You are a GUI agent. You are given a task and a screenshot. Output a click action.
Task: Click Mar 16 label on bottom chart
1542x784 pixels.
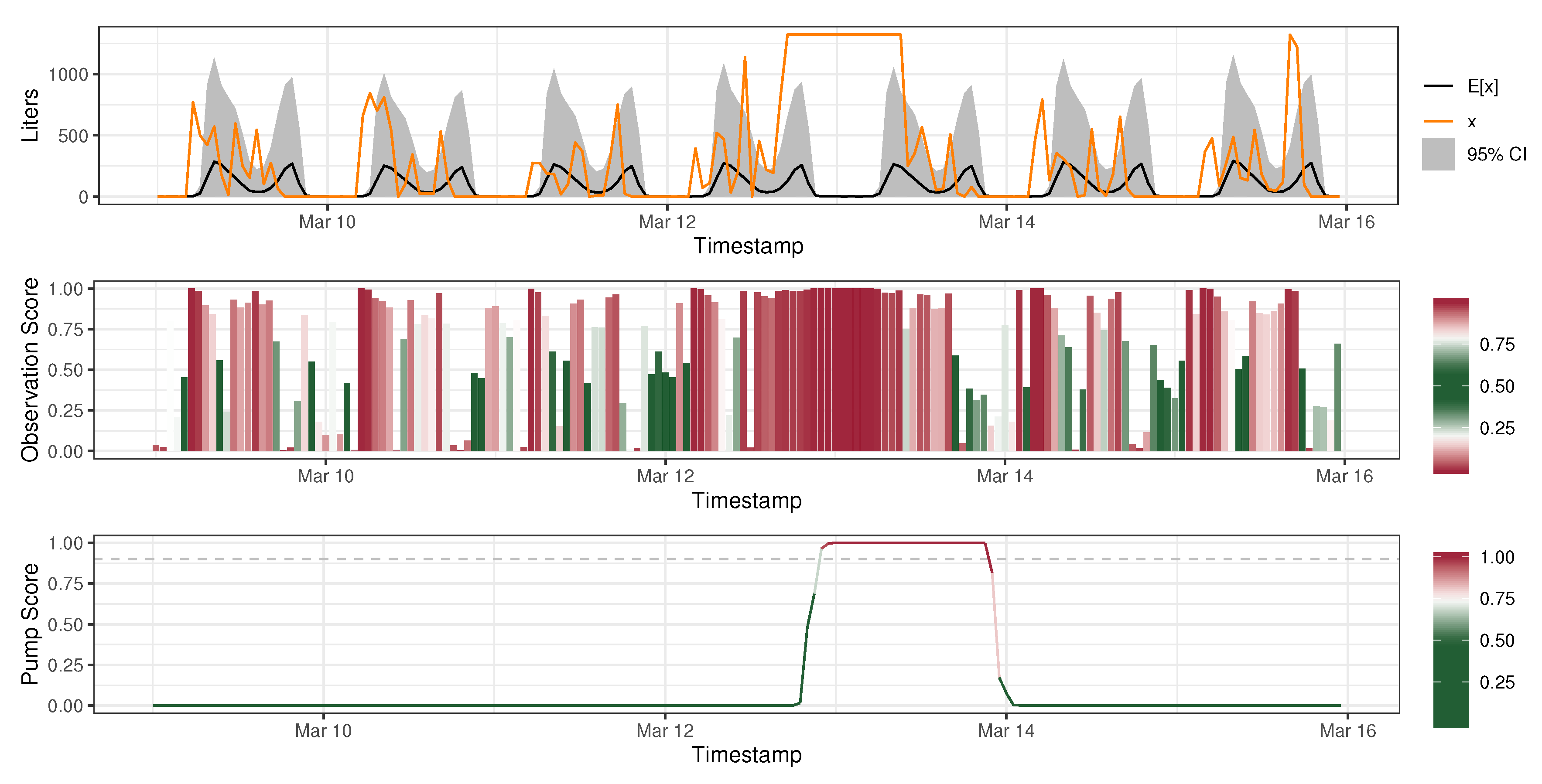click(1347, 731)
